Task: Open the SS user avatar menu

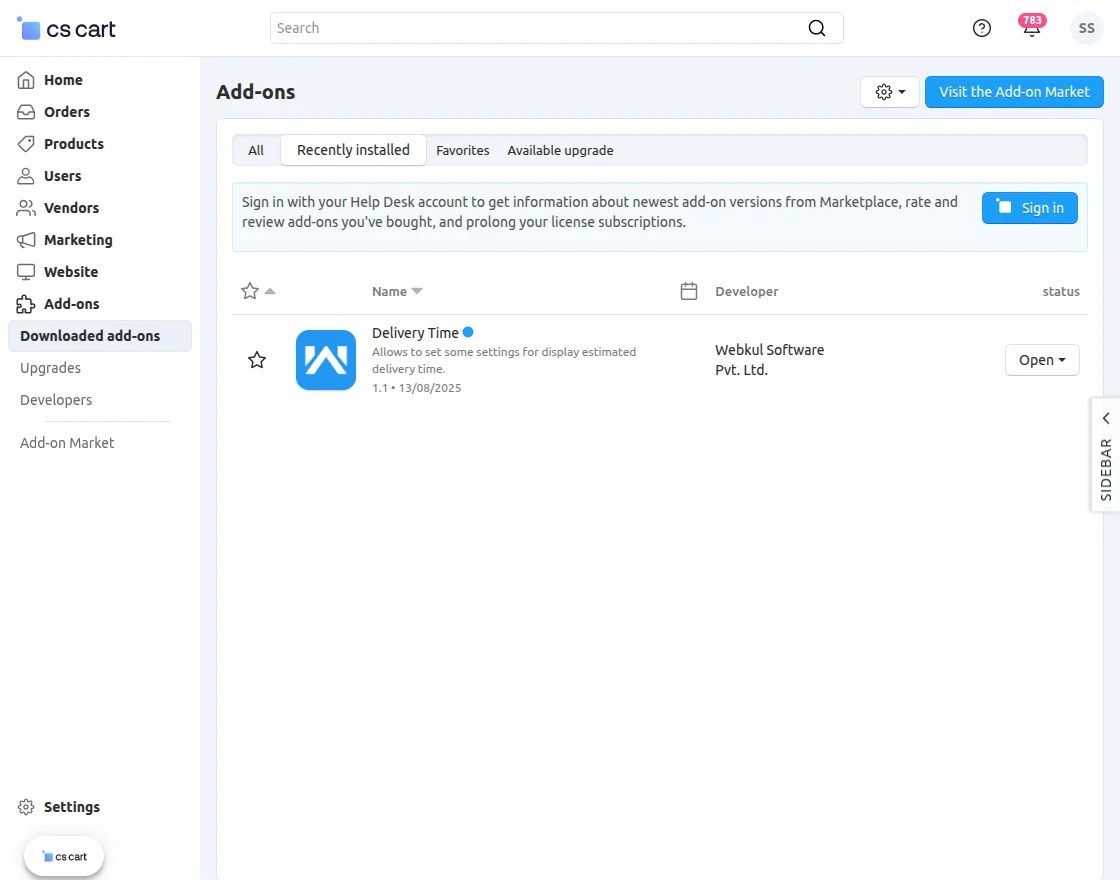Action: click(x=1086, y=28)
